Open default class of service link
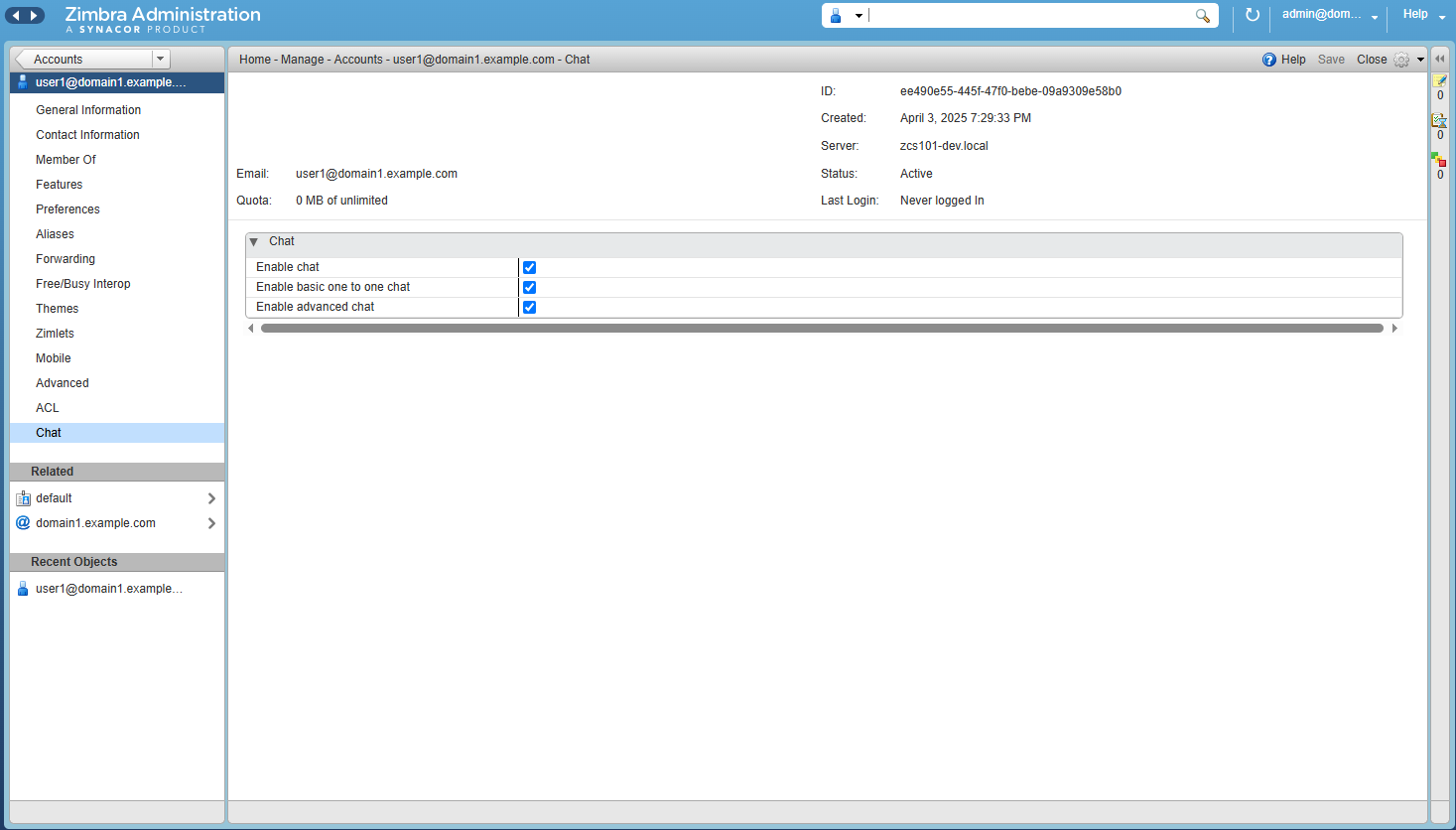Screen dimensions: 1456x830 [x=54, y=498]
